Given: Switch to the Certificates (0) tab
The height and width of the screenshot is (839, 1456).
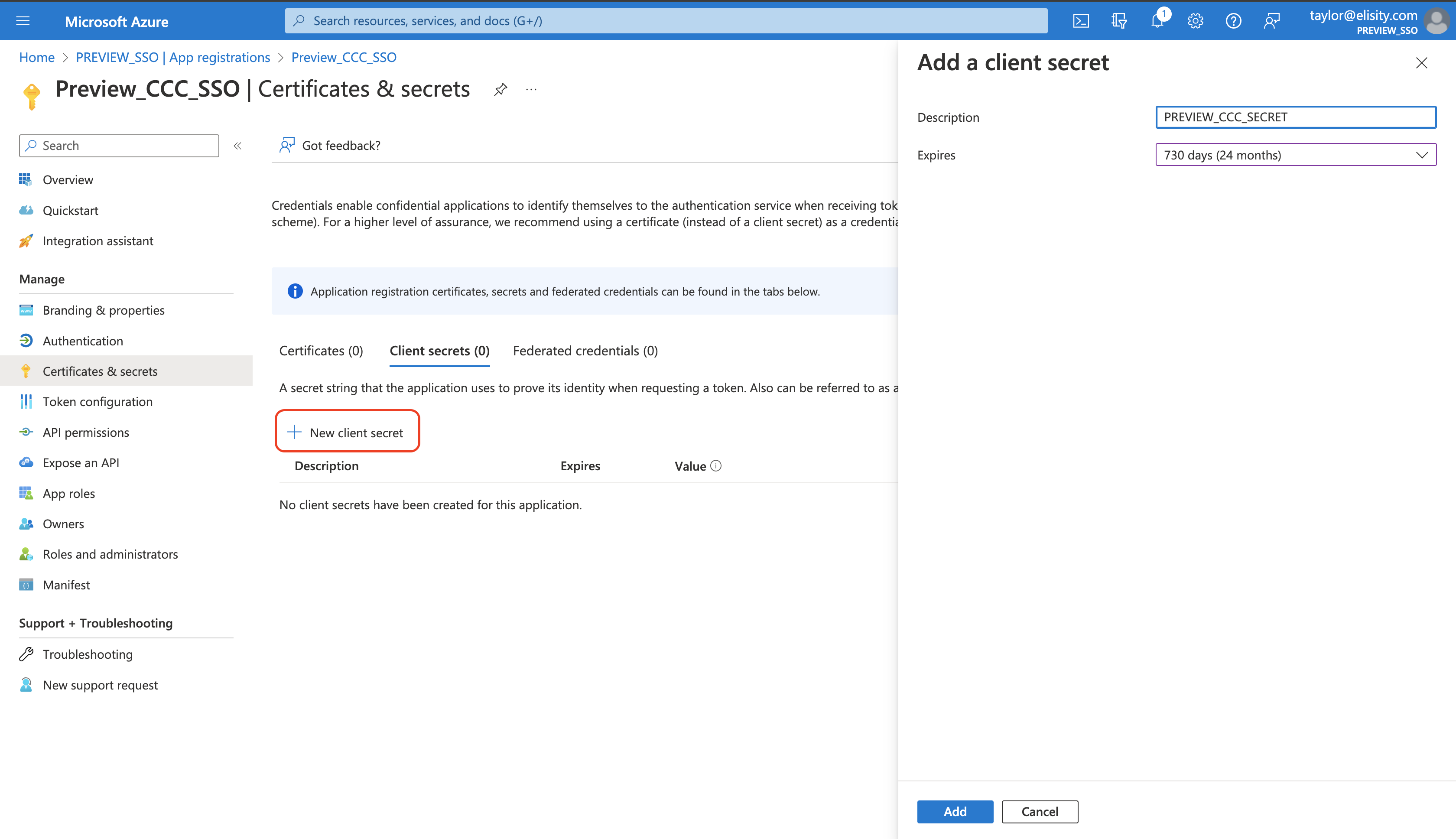Looking at the screenshot, I should click(321, 351).
